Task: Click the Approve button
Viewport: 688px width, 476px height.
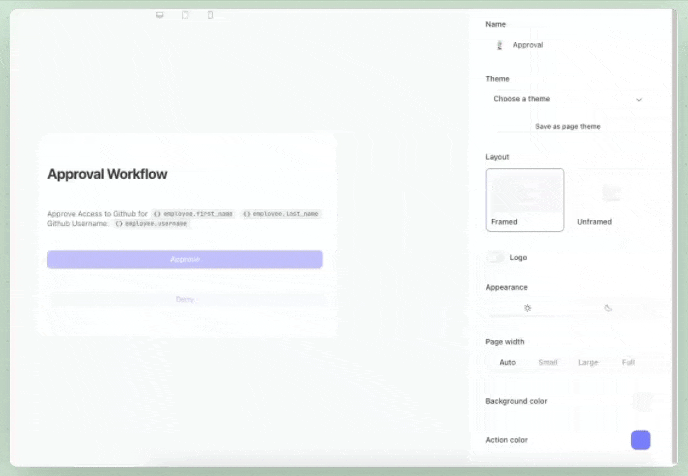Action: 185,259
